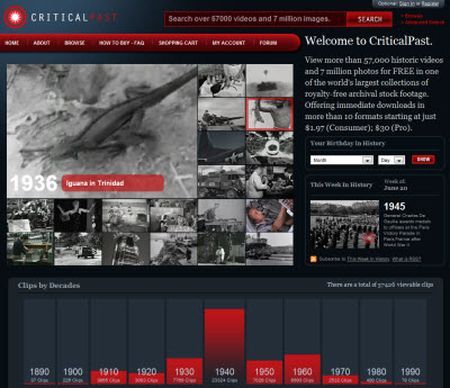Go to the Browse menu item
The width and height of the screenshot is (450, 388).
[74, 43]
